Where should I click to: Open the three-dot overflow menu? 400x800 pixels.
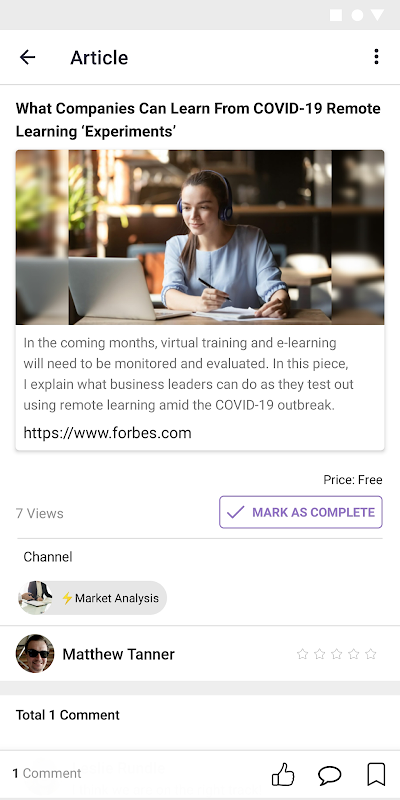pos(376,57)
